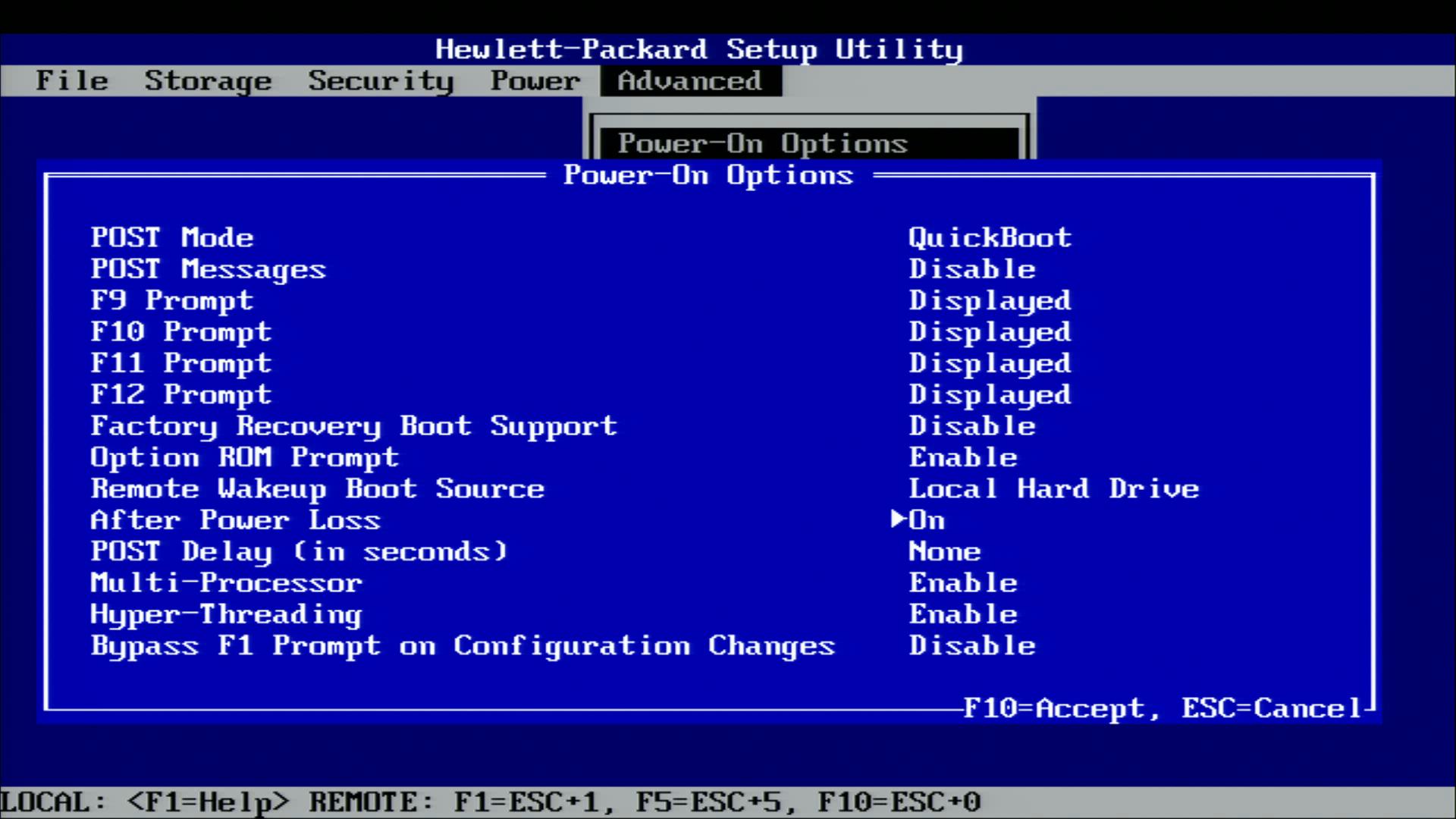The image size is (1456, 819).
Task: Click F9 Prompt Displayed setting
Action: click(988, 300)
